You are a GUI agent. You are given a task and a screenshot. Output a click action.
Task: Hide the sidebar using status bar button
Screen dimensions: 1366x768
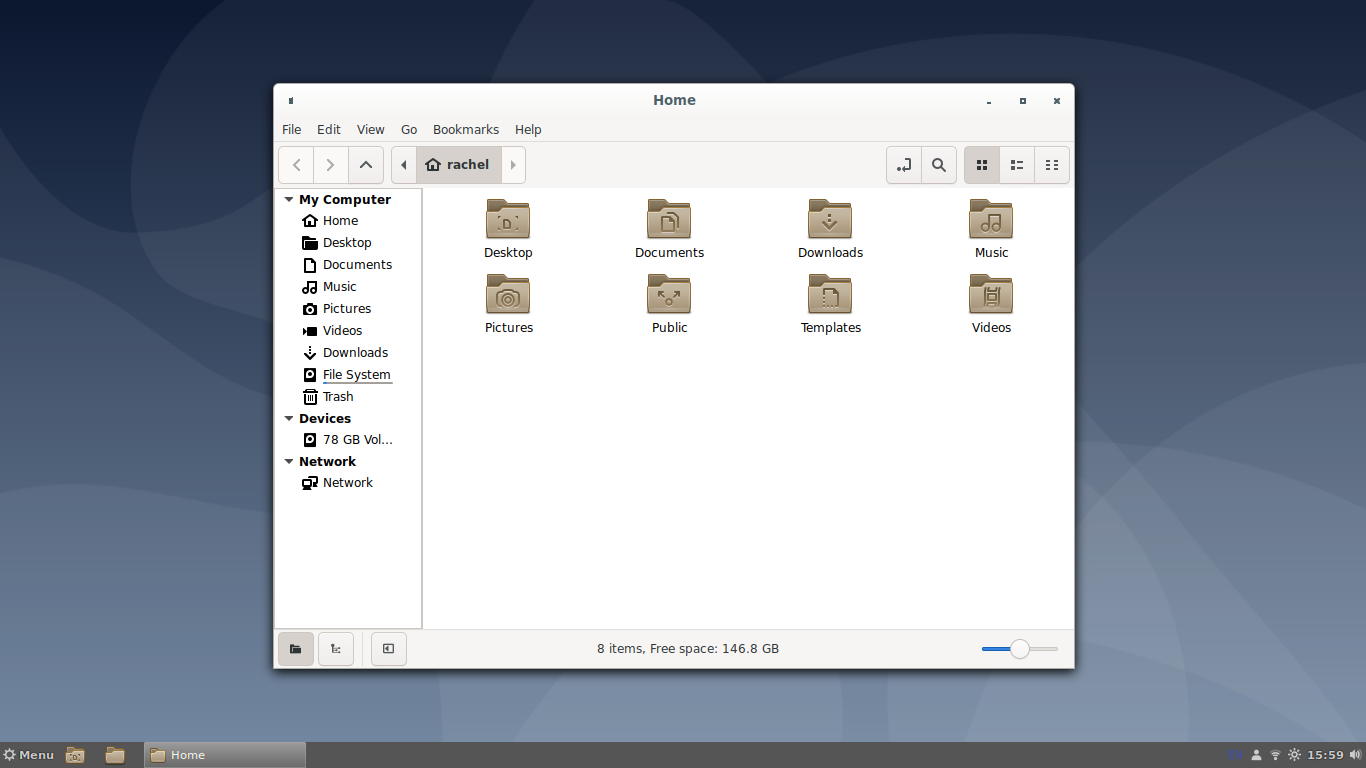[389, 649]
